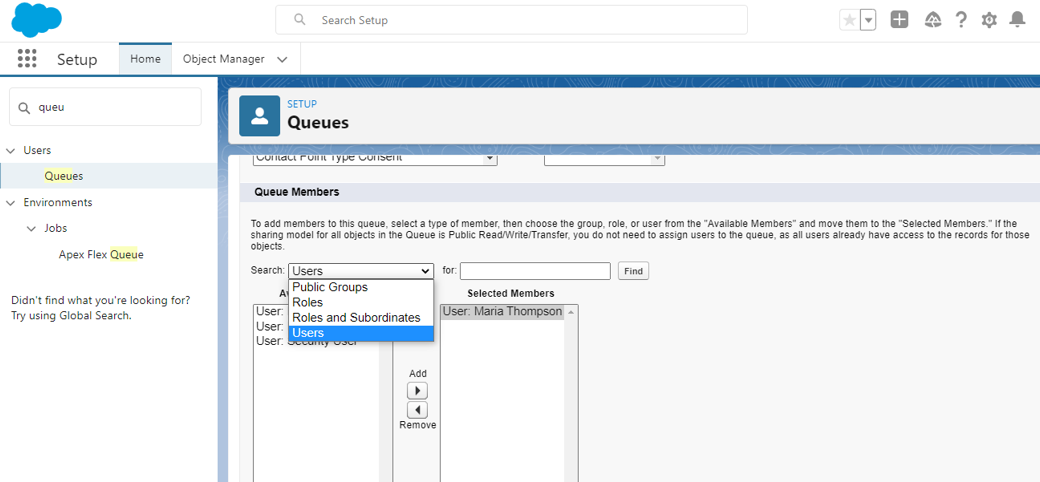Open the Setup gear icon
Viewport: 1040px width, 482px height.
(x=989, y=20)
